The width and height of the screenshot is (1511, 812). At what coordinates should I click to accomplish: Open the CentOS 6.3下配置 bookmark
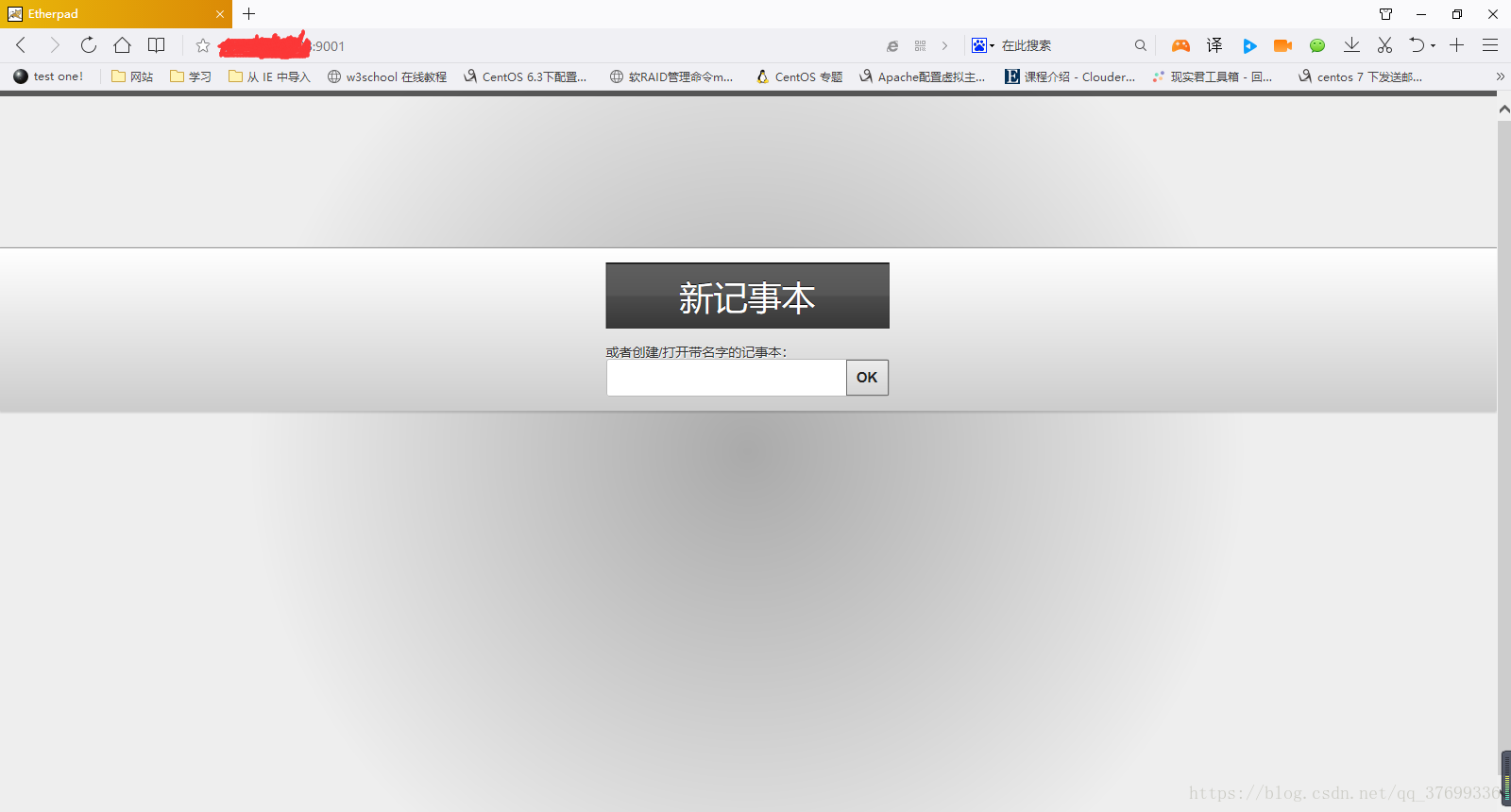tap(525, 76)
